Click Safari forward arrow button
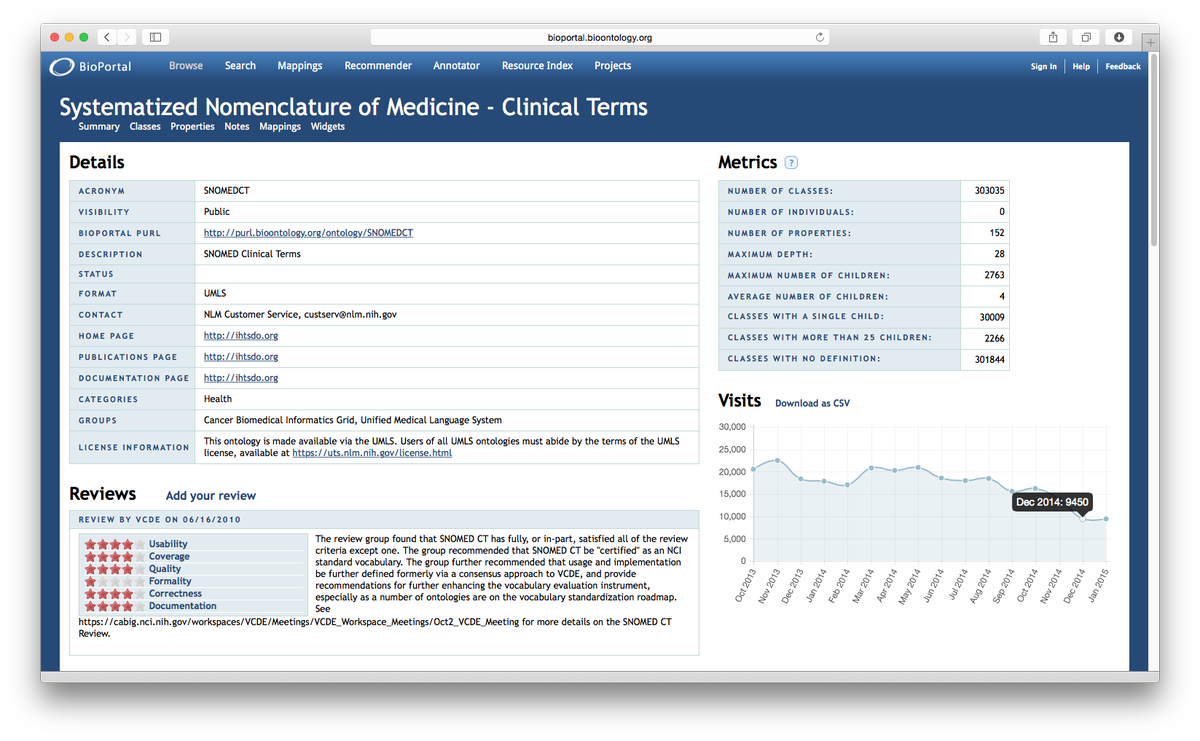 pyautogui.click(x=127, y=37)
